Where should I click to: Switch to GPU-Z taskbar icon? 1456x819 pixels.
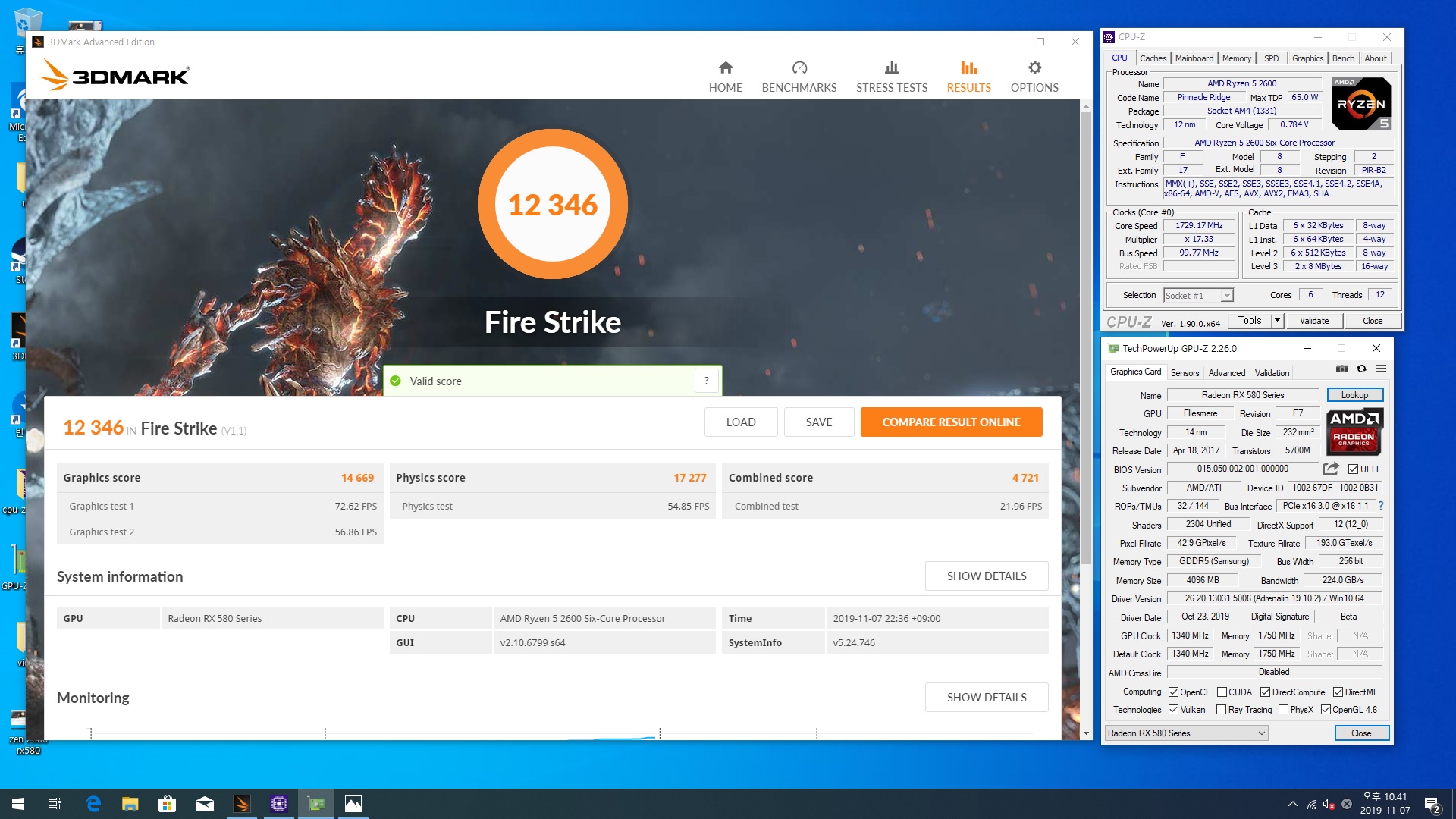[x=316, y=804]
